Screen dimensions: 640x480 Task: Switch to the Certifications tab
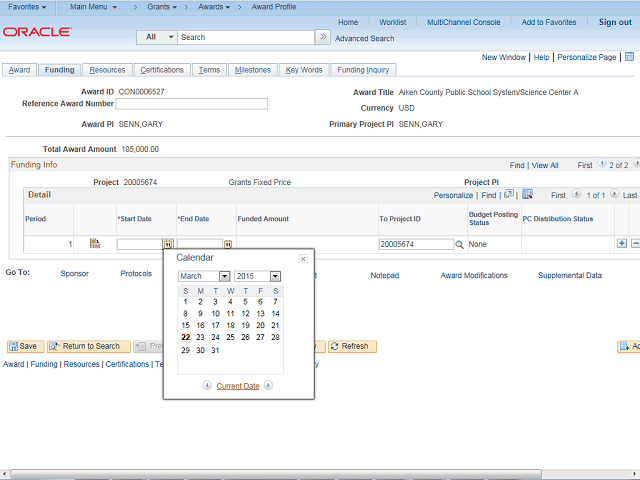[x=162, y=70]
